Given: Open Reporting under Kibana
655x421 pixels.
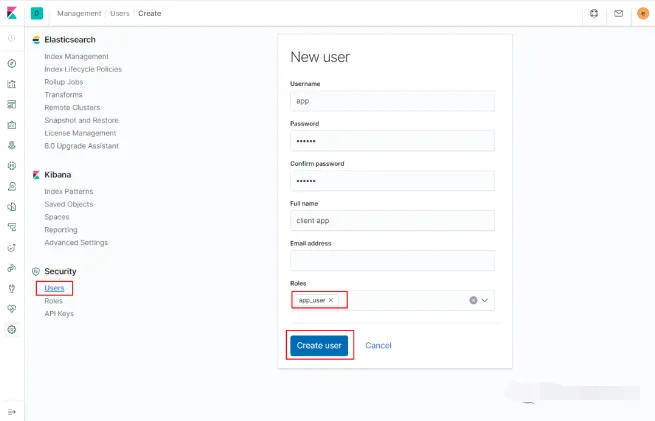Looking at the screenshot, I should tap(61, 230).
